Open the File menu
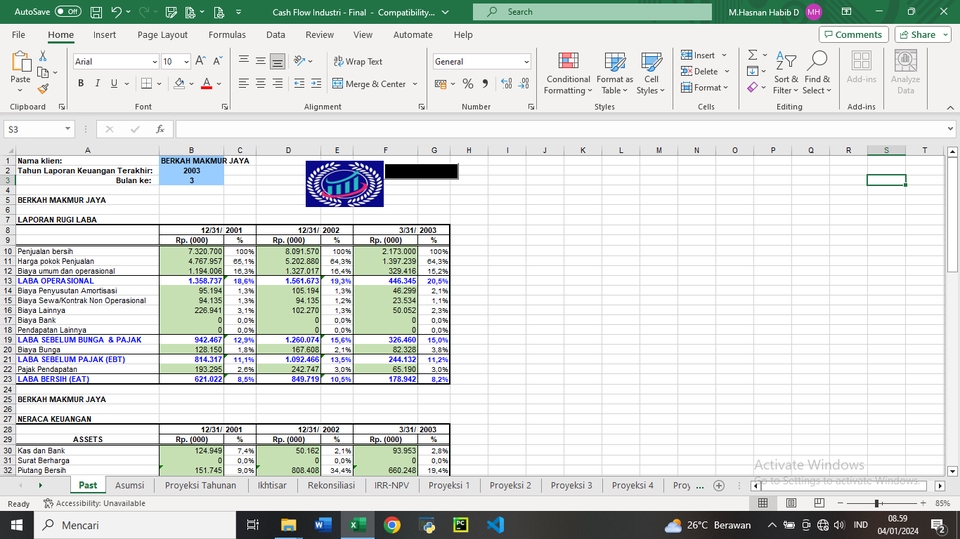Image resolution: width=960 pixels, height=539 pixels. pos(18,35)
